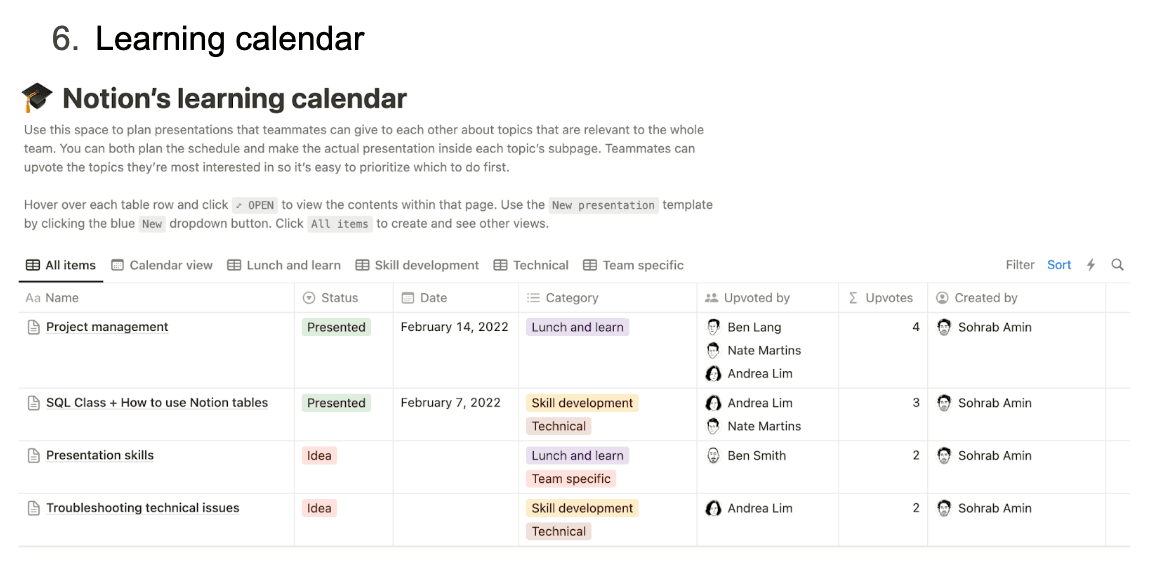Click the Presentation skills page icon

tap(33, 455)
